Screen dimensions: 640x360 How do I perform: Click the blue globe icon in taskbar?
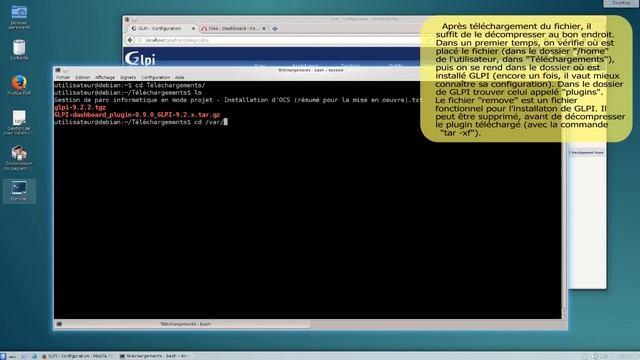[x=34, y=356]
